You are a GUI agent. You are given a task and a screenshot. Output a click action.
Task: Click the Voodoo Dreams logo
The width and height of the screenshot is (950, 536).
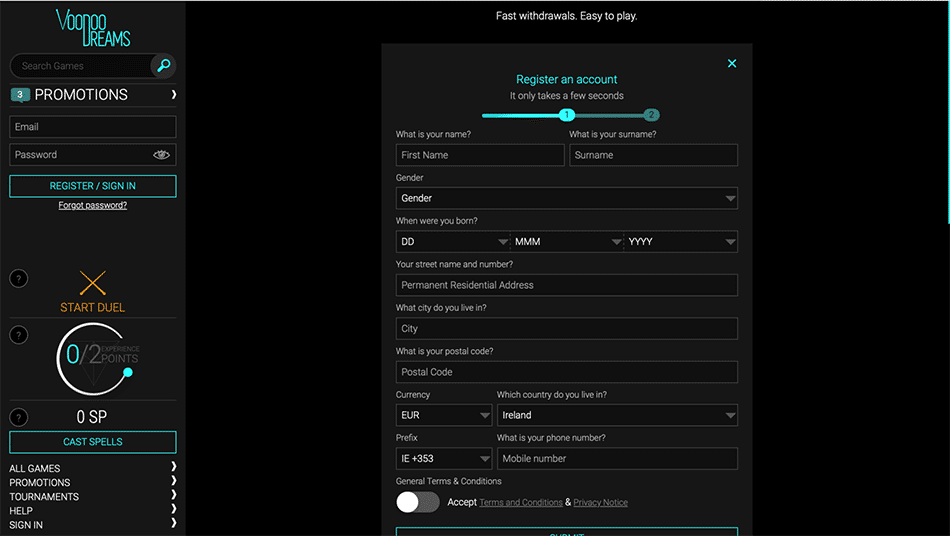click(93, 28)
